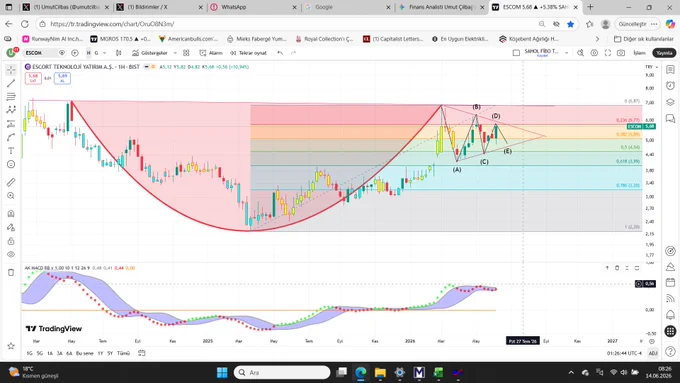Select the 5G date range
Screen dimensions: 680x383
tap(40, 354)
